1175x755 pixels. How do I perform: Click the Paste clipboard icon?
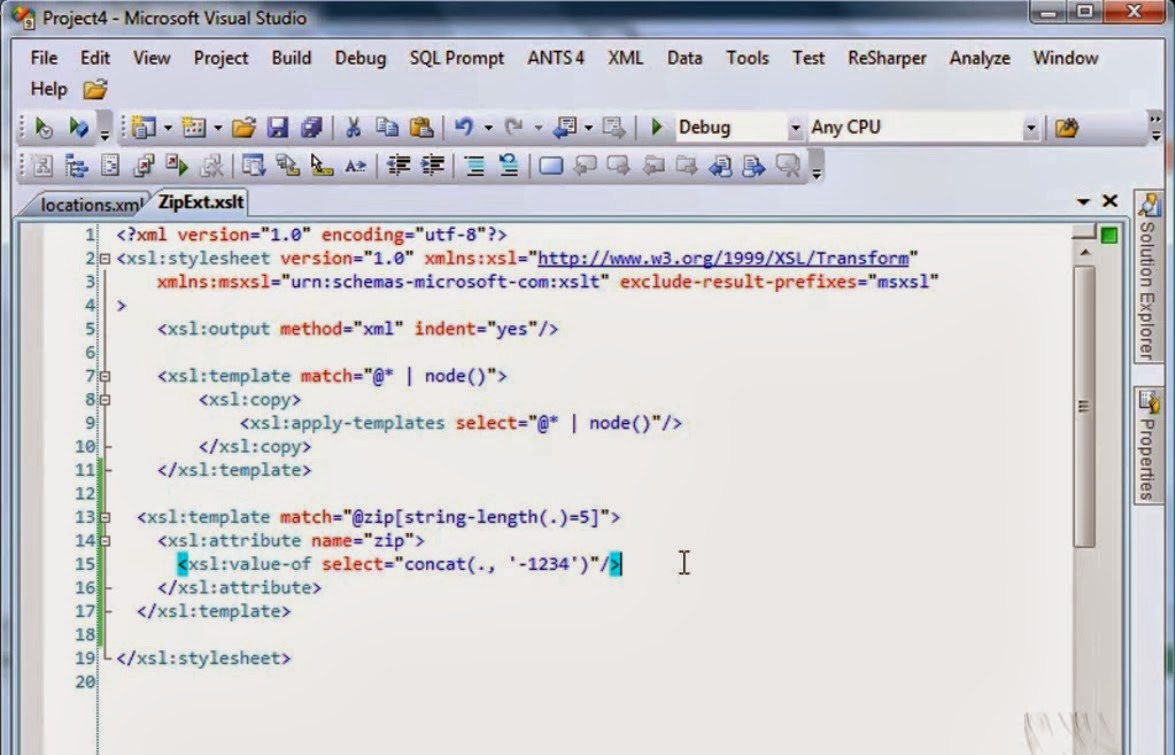coord(421,127)
